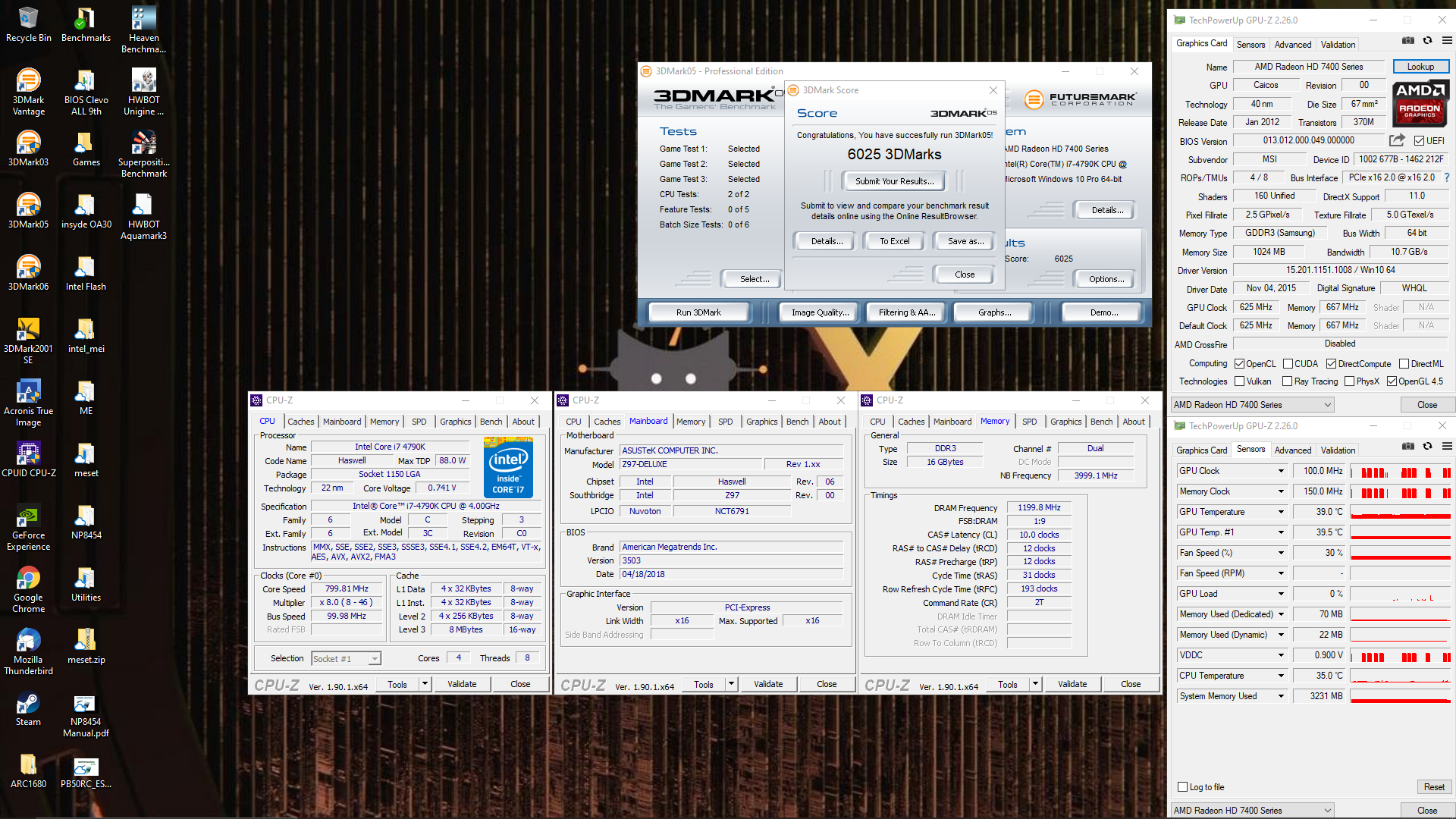The height and width of the screenshot is (819, 1456).
Task: Launch 3DMark06 desktop shortcut
Action: (x=28, y=273)
